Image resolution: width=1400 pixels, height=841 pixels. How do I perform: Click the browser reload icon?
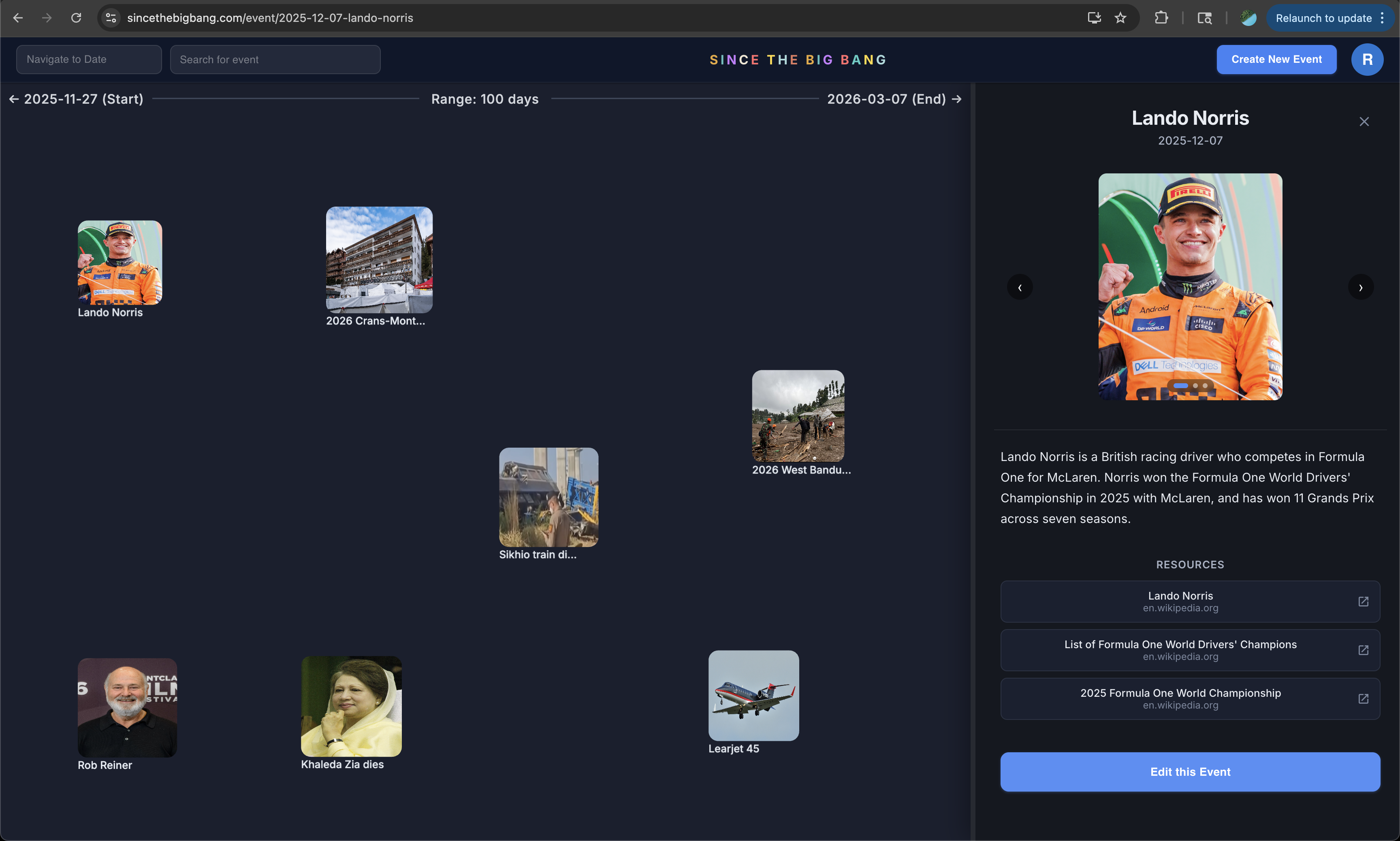76,18
